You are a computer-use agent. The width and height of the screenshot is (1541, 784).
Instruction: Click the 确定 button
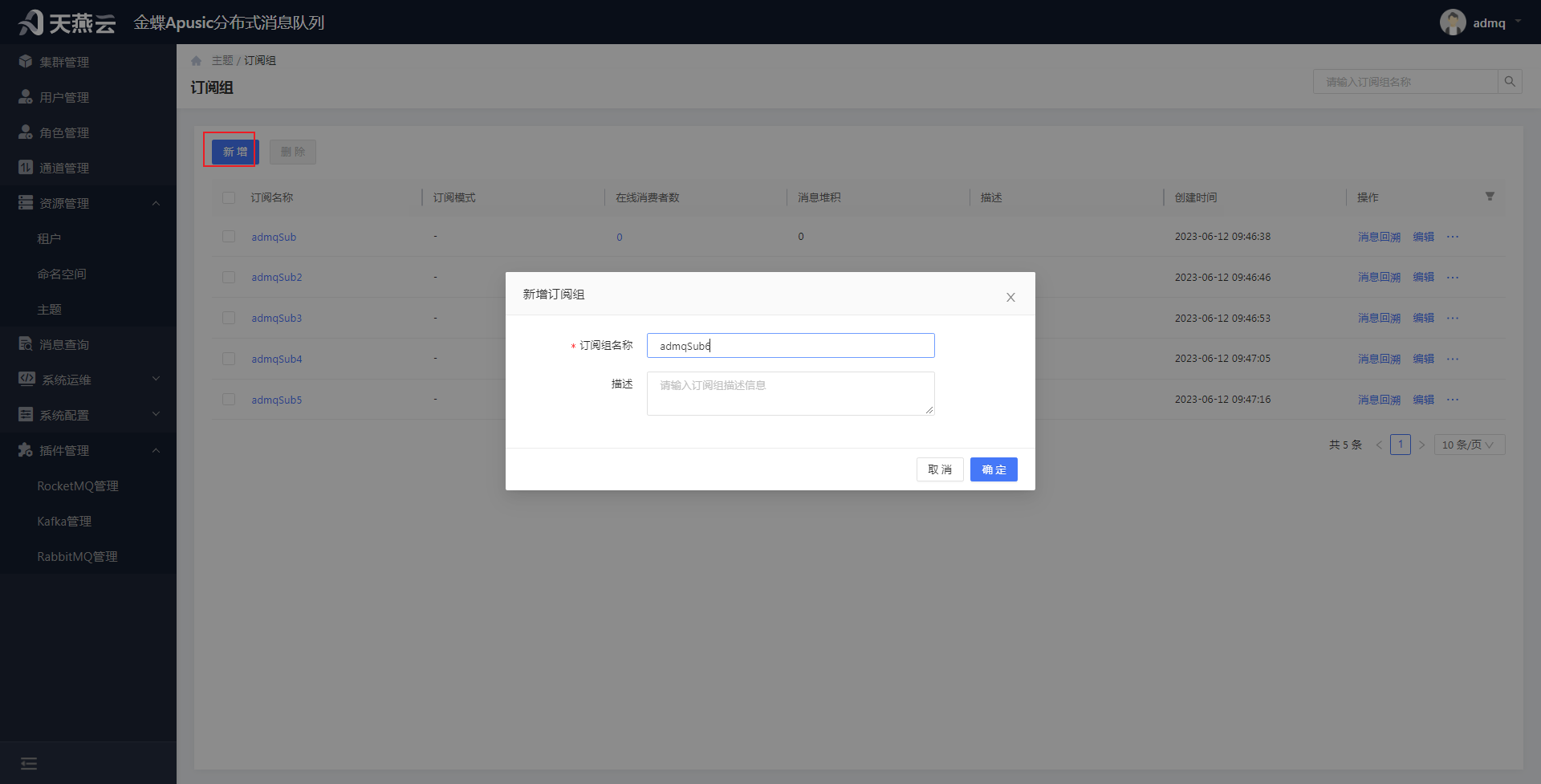[x=994, y=469]
